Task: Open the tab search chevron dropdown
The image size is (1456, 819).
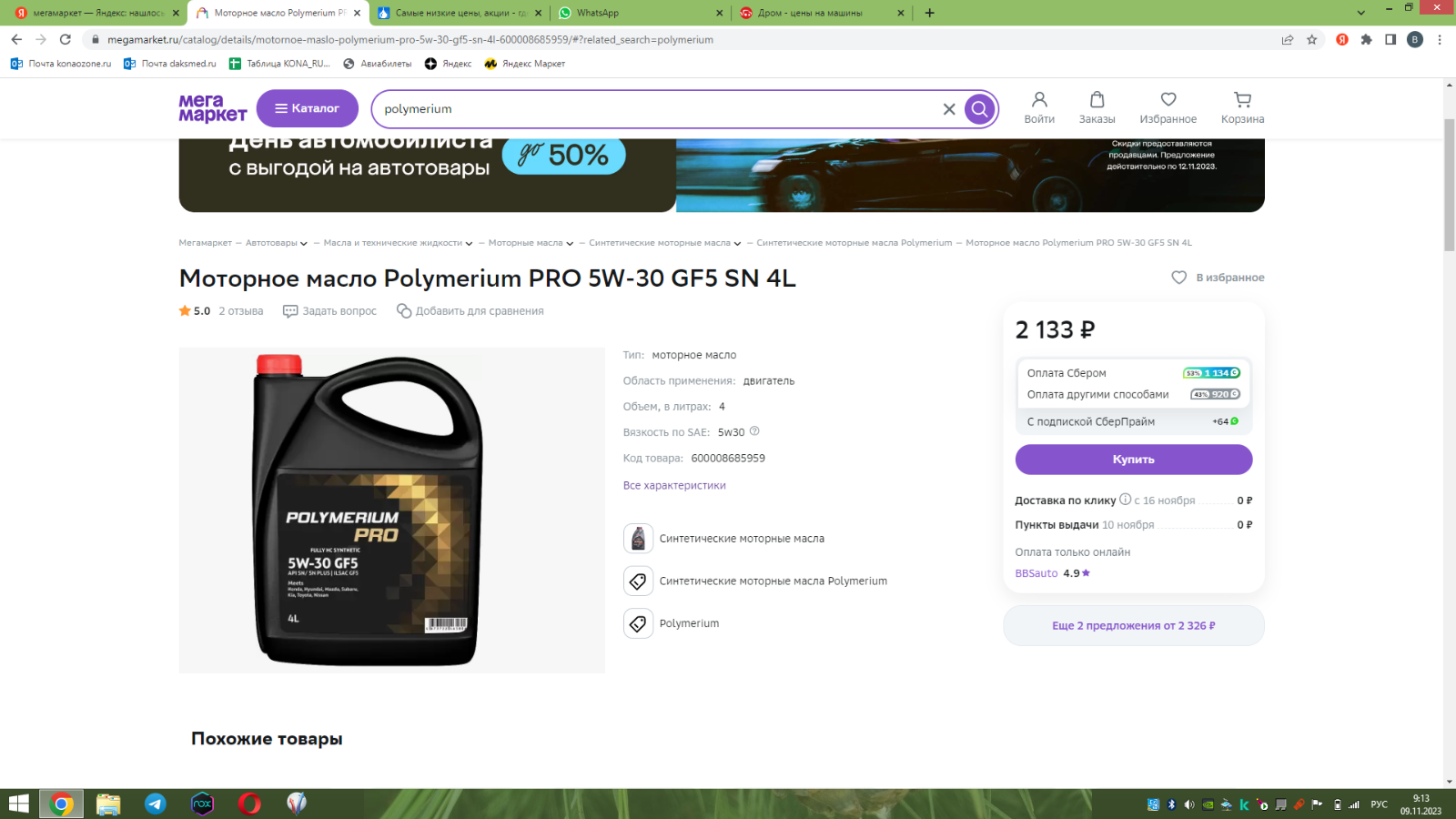Action: coord(1361,13)
